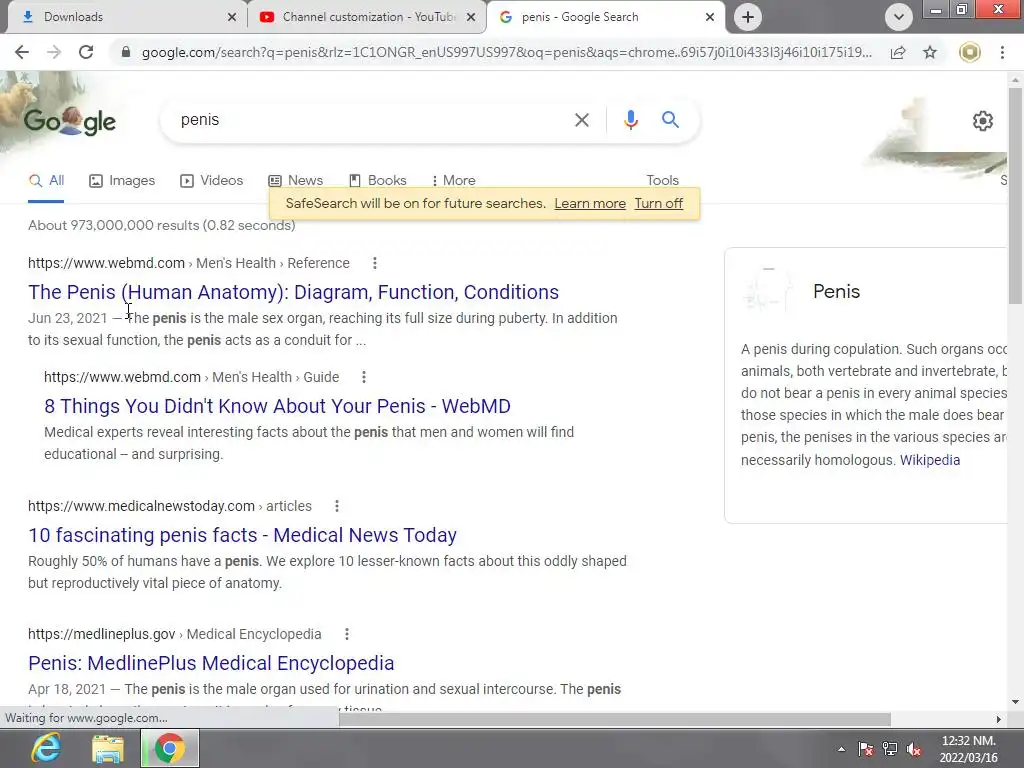Open the tab search dropdown arrow
The width and height of the screenshot is (1024, 768).
(899, 17)
